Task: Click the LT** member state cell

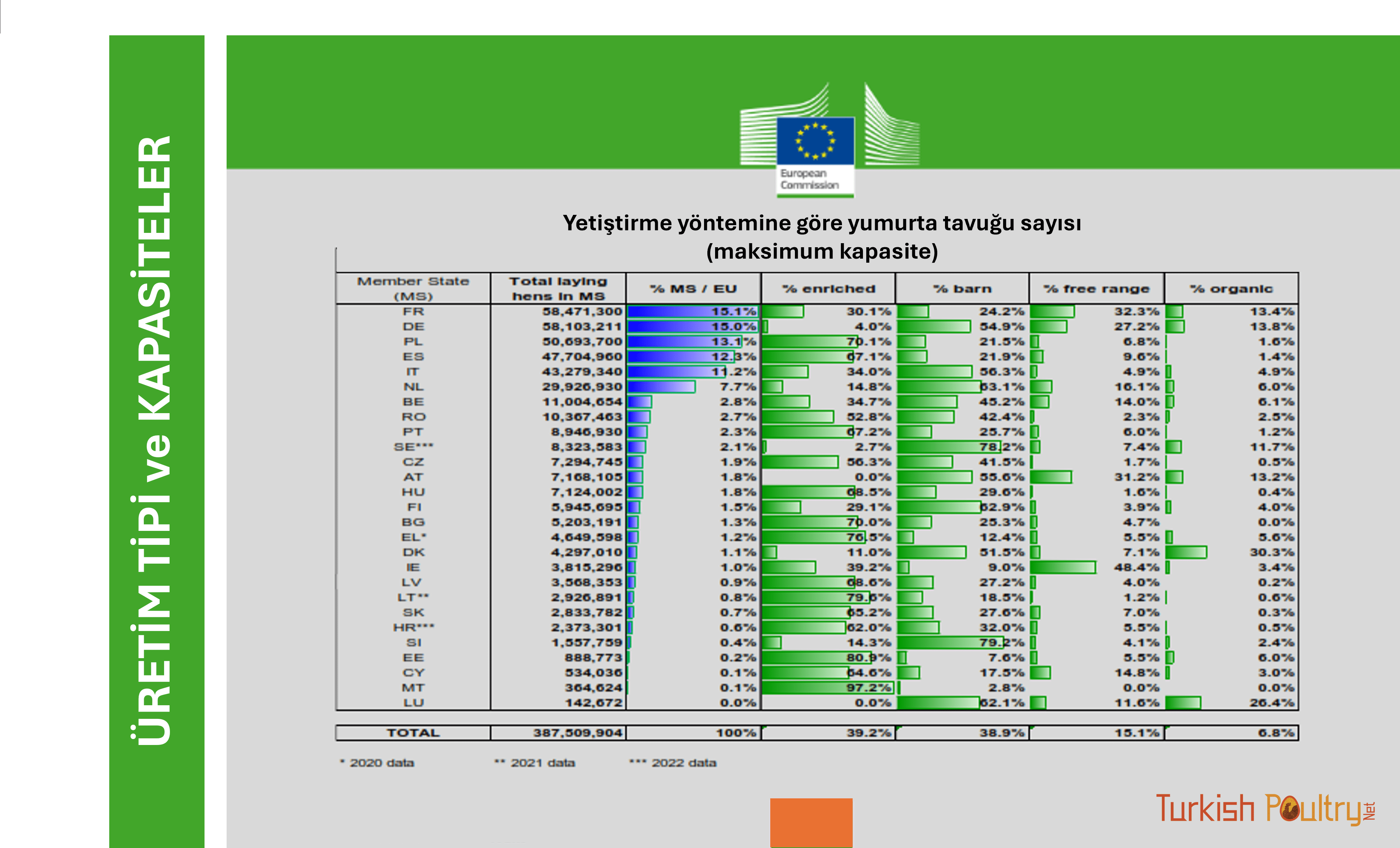Action: [x=413, y=597]
